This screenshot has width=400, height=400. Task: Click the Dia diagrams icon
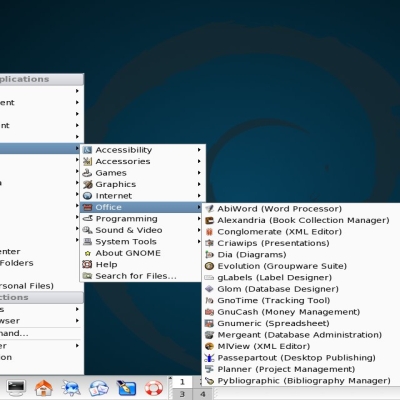click(x=209, y=255)
